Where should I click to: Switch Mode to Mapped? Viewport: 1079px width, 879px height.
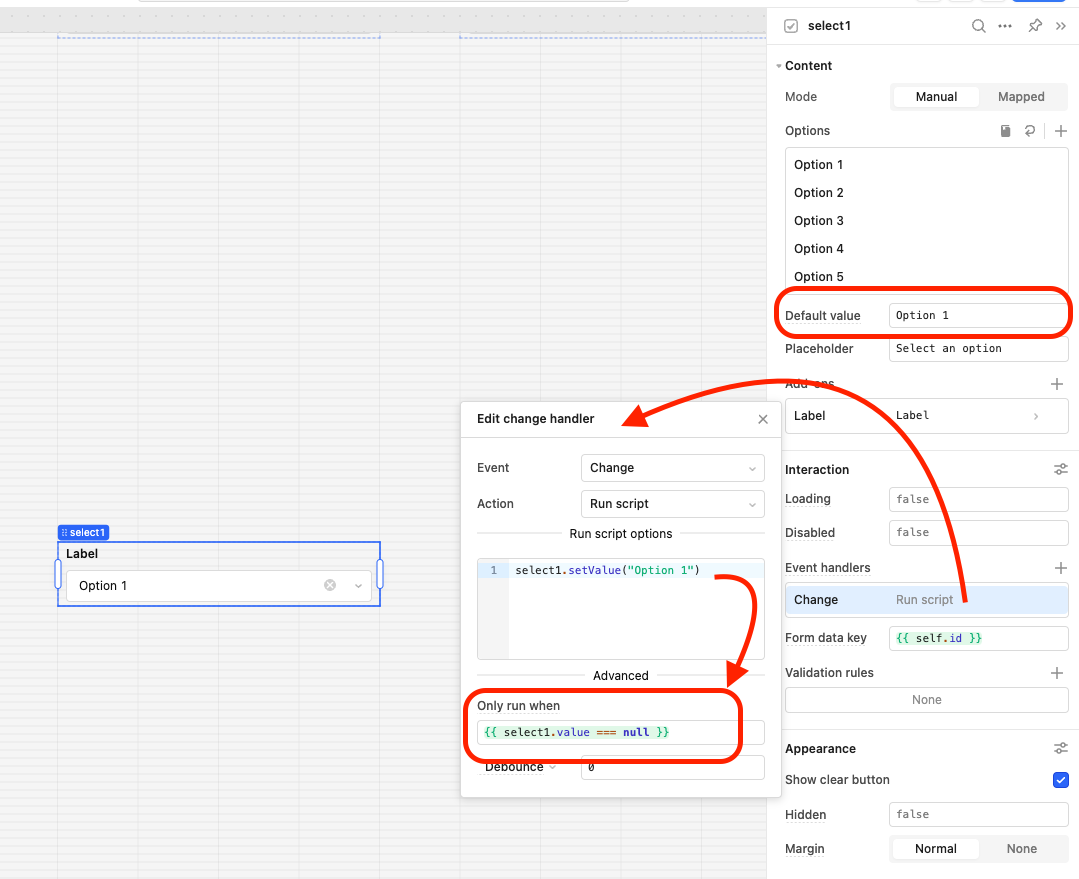pos(1021,96)
